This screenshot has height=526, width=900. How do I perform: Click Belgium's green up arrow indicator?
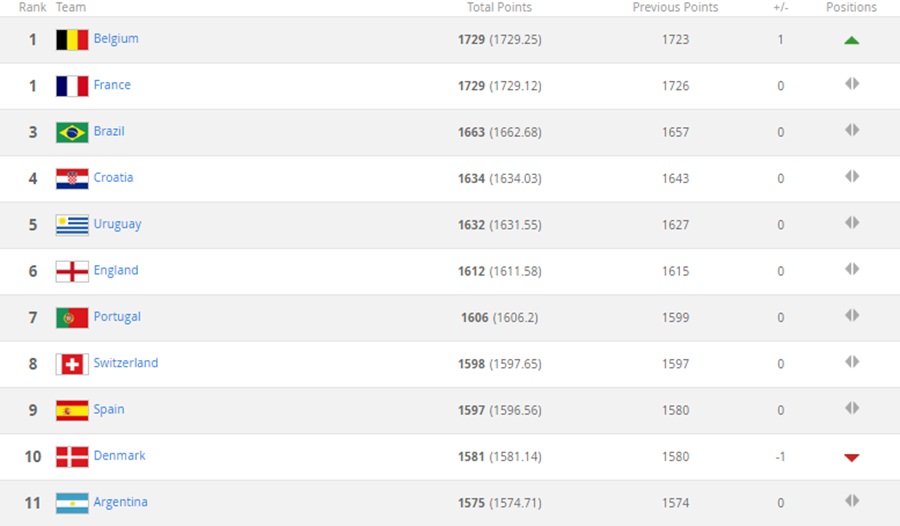pyautogui.click(x=852, y=40)
